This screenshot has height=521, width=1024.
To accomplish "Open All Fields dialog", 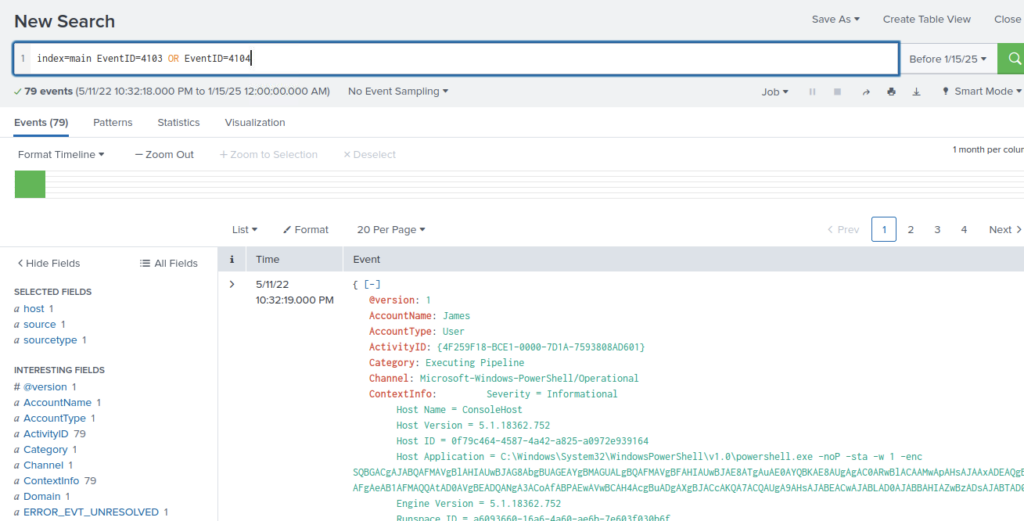I will pos(168,264).
